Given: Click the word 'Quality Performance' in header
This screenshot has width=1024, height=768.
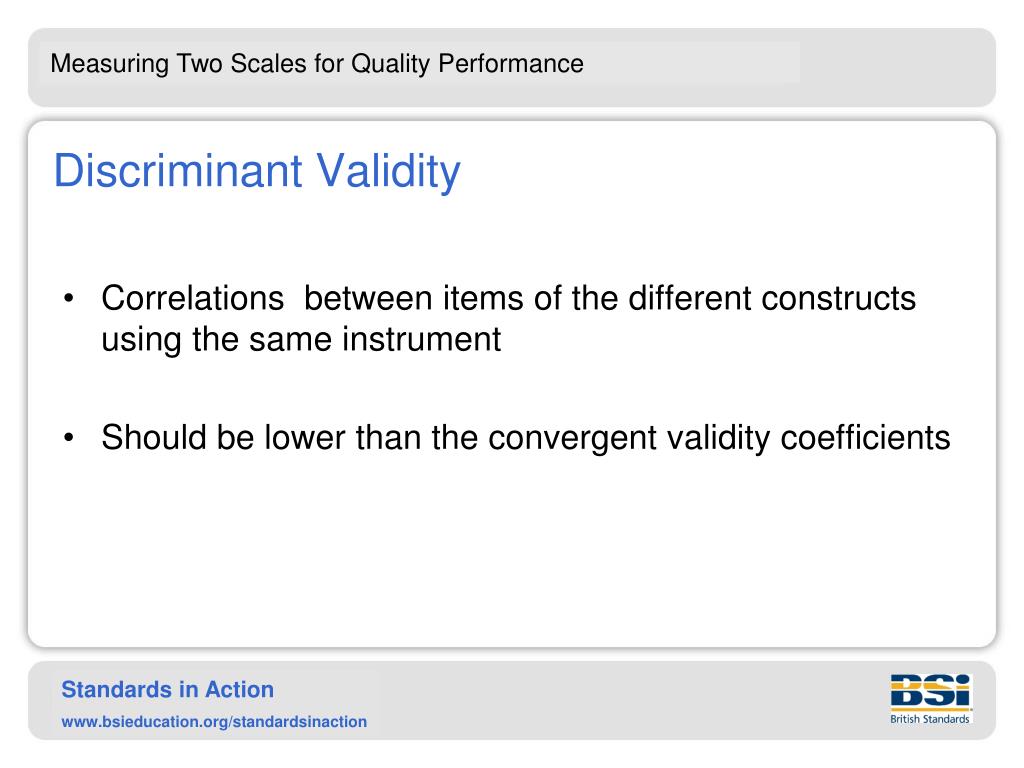Looking at the screenshot, I should 467,64.
